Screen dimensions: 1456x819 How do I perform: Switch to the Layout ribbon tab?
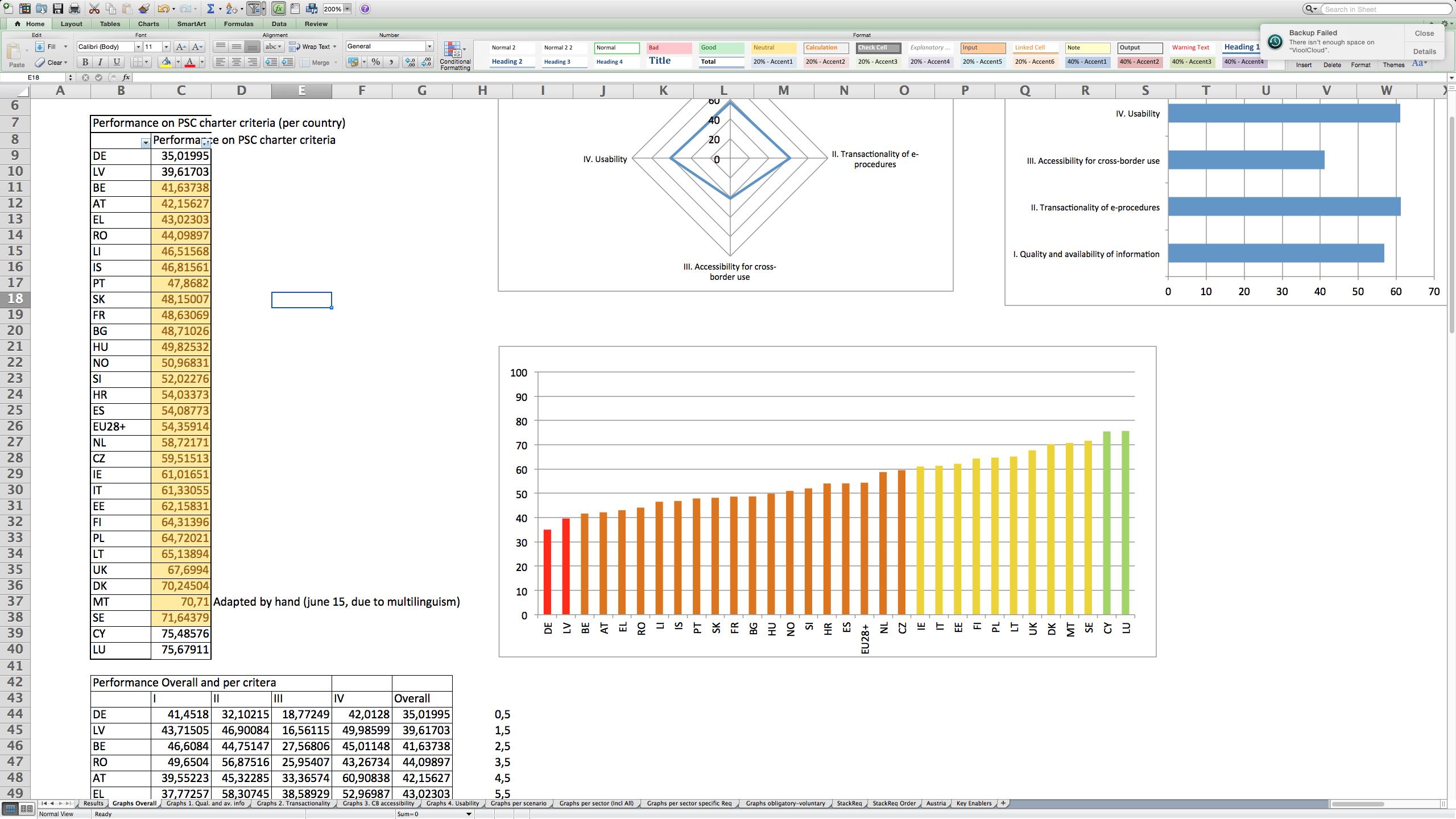click(72, 24)
